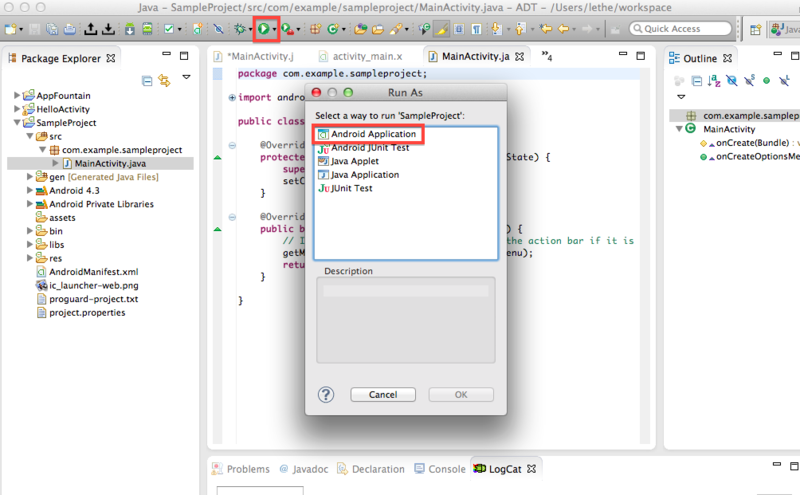This screenshot has width=800, height=495.
Task: Collapse the SampleProject tree node
Action: tap(17, 122)
